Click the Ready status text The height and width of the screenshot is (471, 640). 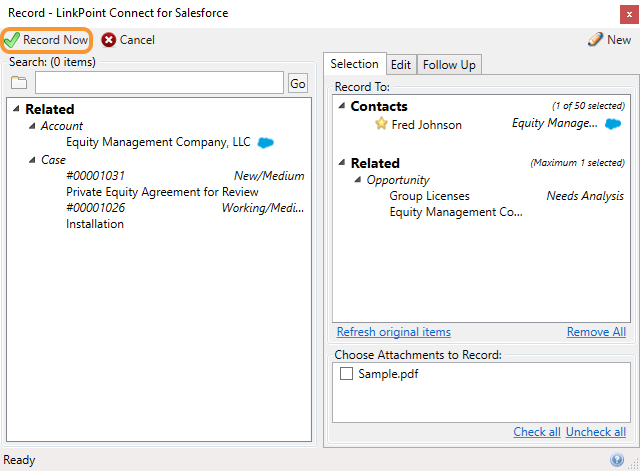[x=19, y=460]
